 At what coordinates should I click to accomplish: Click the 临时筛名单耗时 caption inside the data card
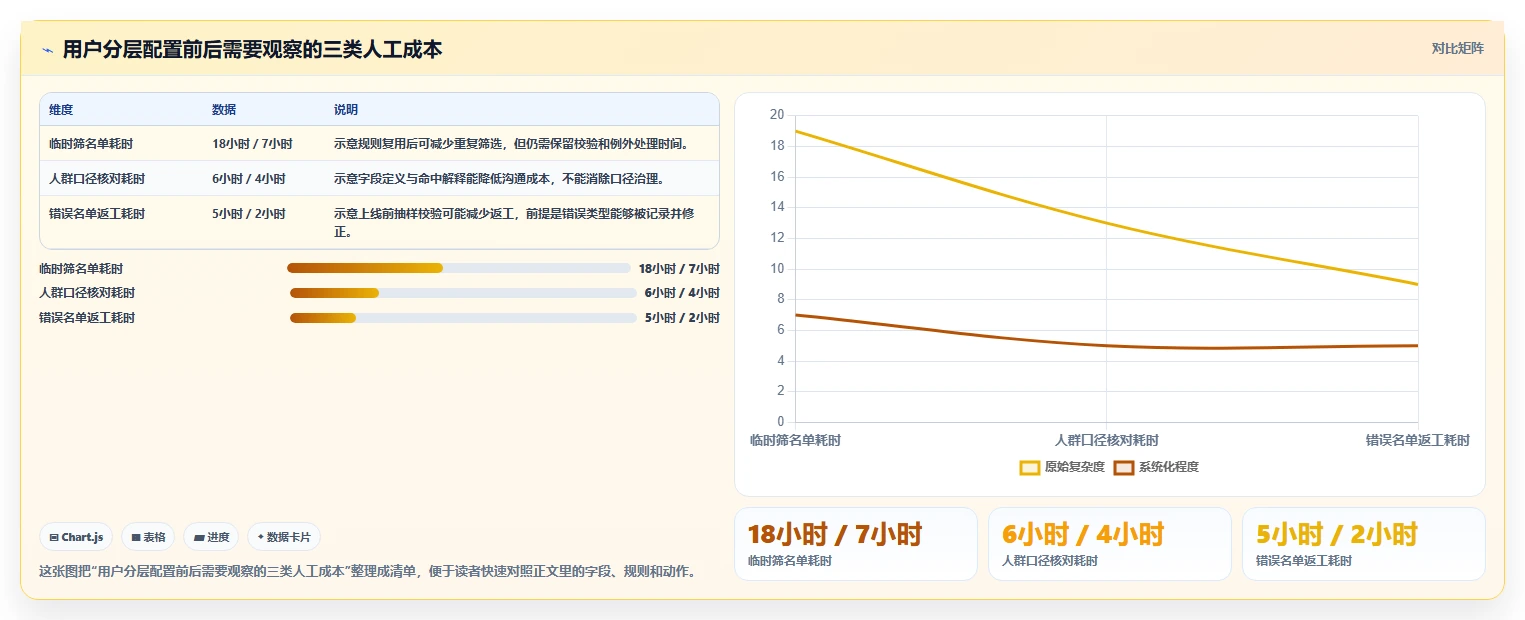790,561
